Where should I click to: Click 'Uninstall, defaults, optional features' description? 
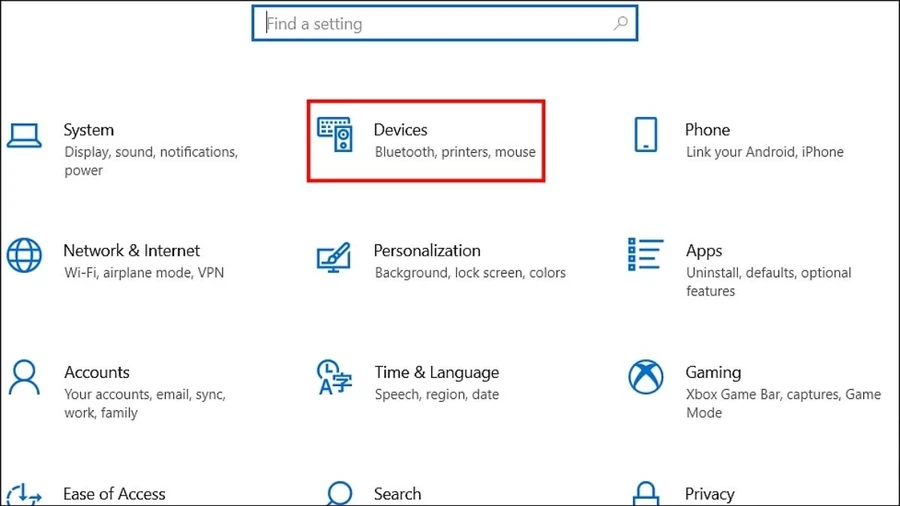tap(769, 282)
